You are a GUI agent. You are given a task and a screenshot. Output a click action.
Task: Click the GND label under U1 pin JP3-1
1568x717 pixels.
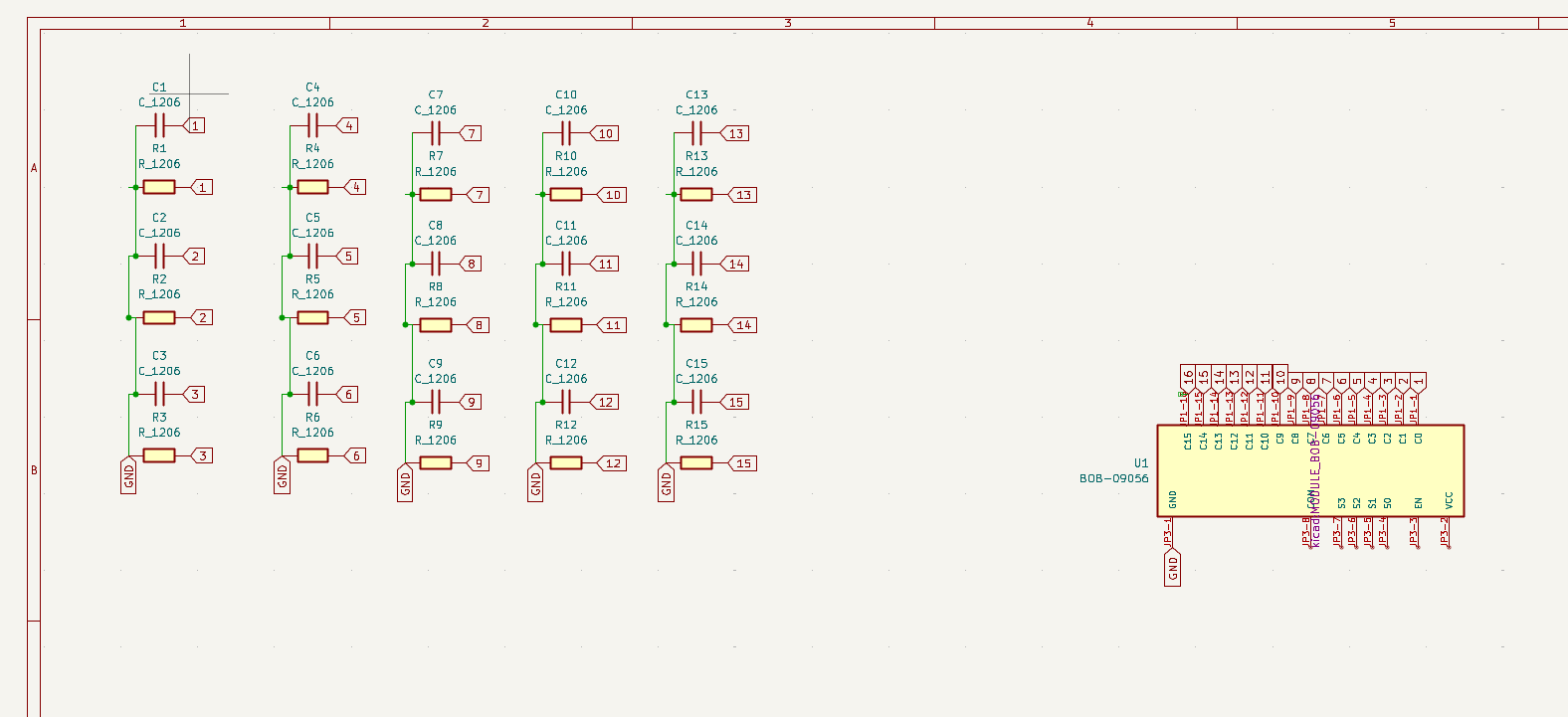coord(1172,567)
